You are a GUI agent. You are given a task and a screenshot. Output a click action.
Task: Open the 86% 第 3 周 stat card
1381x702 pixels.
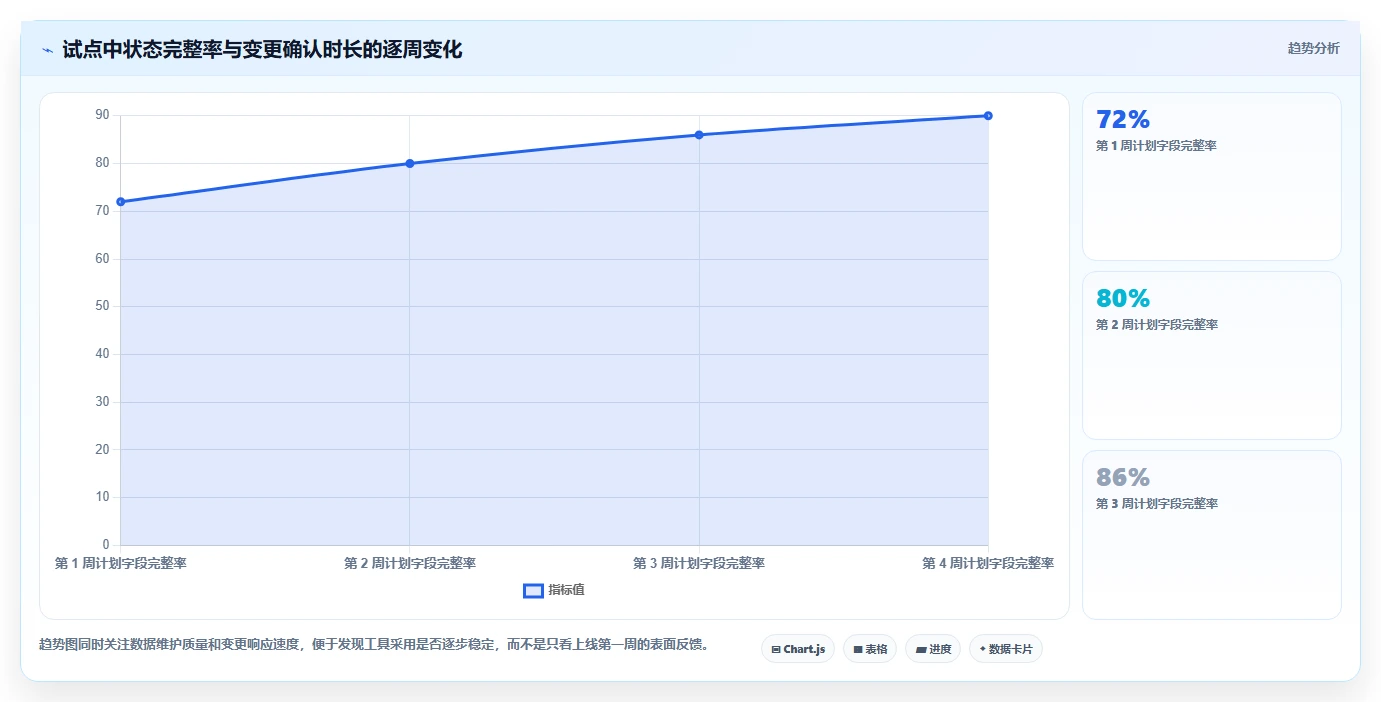[1211, 534]
